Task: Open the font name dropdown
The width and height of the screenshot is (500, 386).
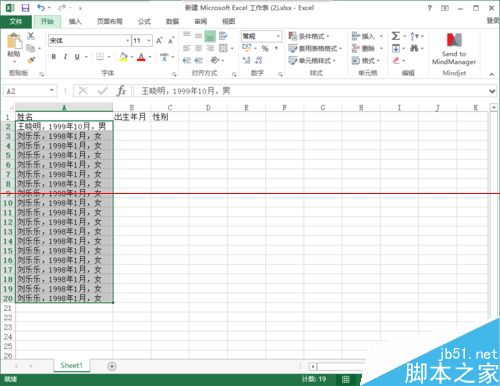Action: [x=127, y=41]
